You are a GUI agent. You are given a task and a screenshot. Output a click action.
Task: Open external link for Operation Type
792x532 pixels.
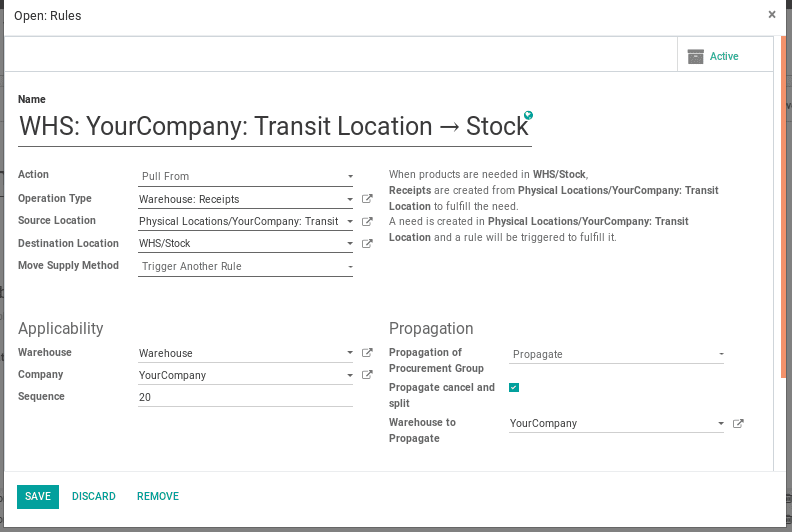[367, 199]
